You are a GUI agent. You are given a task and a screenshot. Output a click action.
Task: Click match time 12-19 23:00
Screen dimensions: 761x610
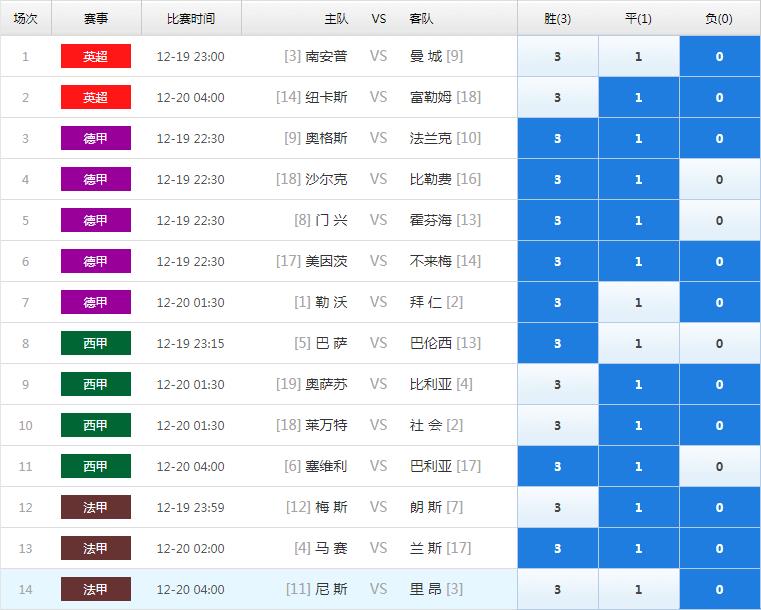coord(191,56)
